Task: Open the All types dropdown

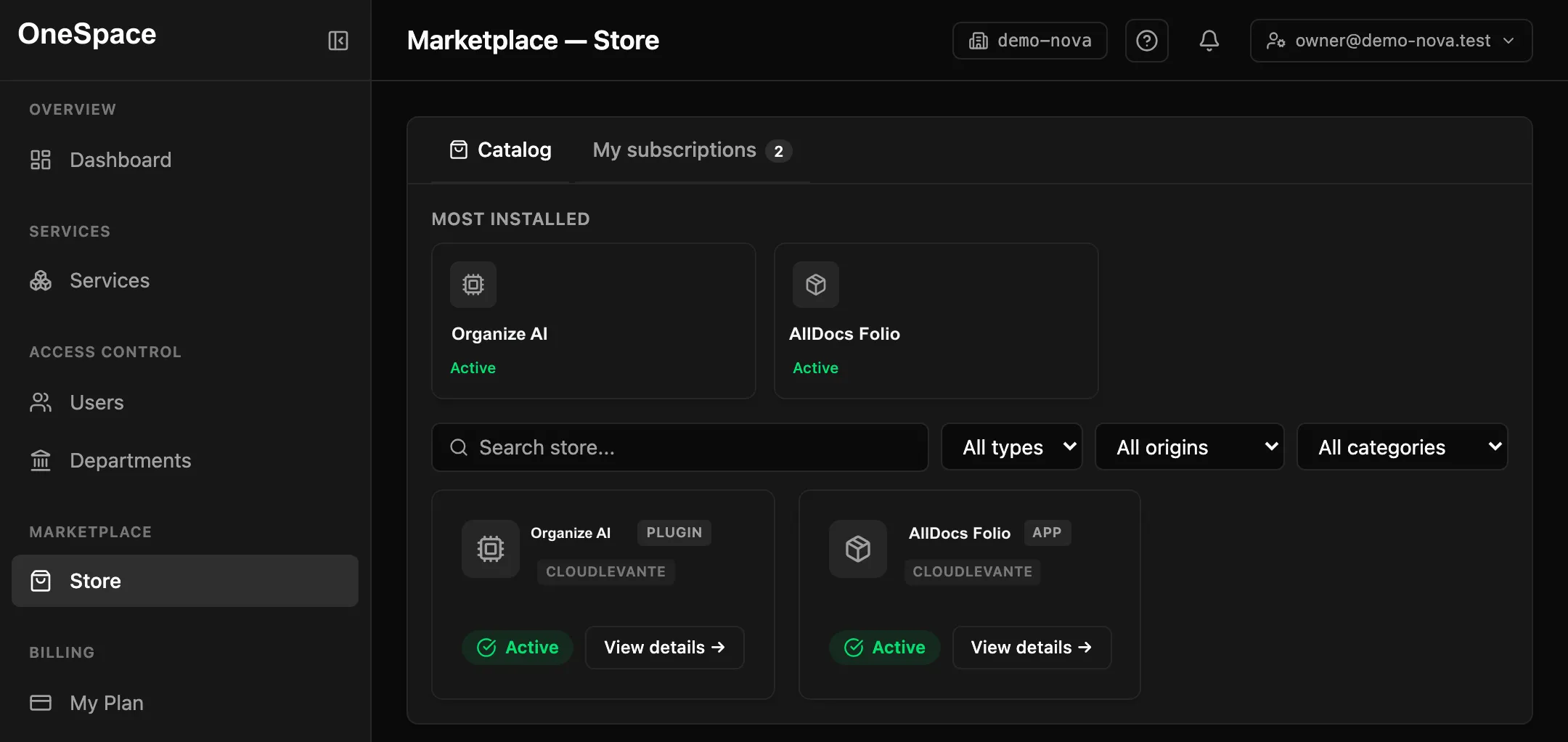Action: coord(1012,447)
